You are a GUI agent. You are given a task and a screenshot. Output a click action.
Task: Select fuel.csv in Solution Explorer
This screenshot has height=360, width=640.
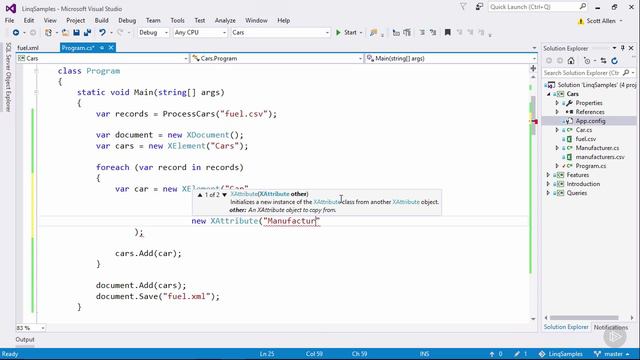pyautogui.click(x=586, y=139)
